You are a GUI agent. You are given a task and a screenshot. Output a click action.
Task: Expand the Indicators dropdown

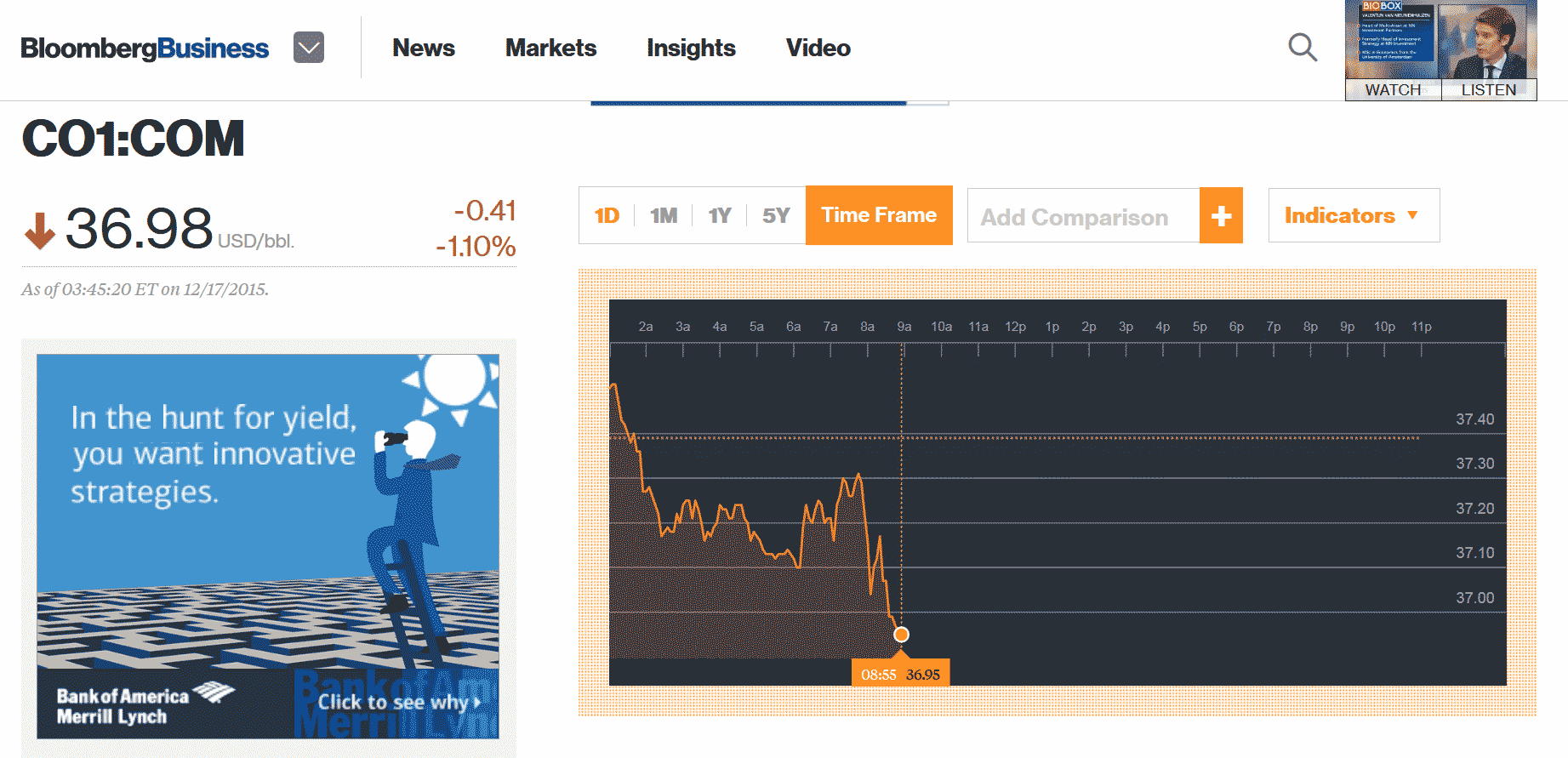(1353, 216)
